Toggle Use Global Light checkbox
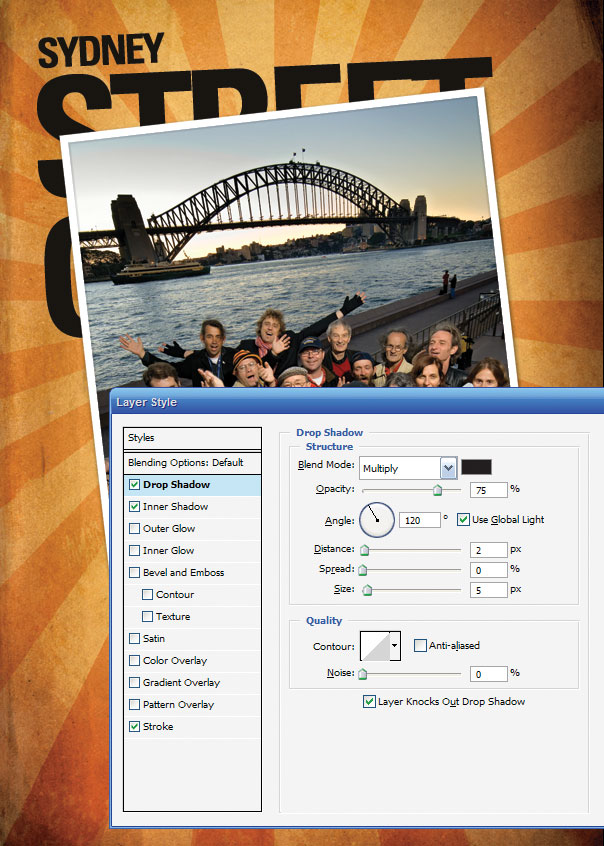This screenshot has height=846, width=604. (x=463, y=520)
